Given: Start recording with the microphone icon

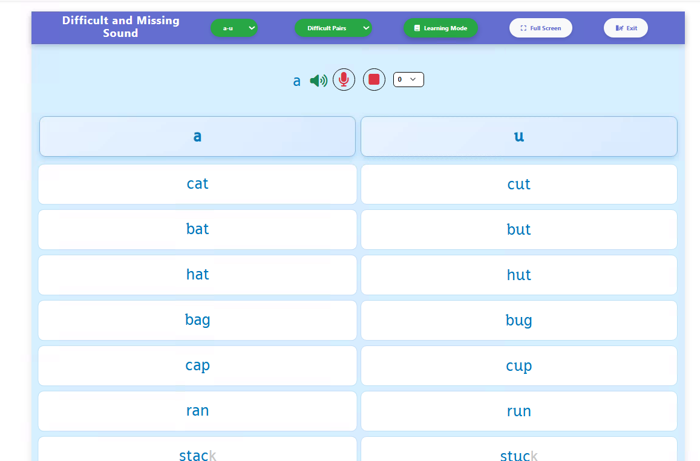Looking at the screenshot, I should pyautogui.click(x=344, y=80).
